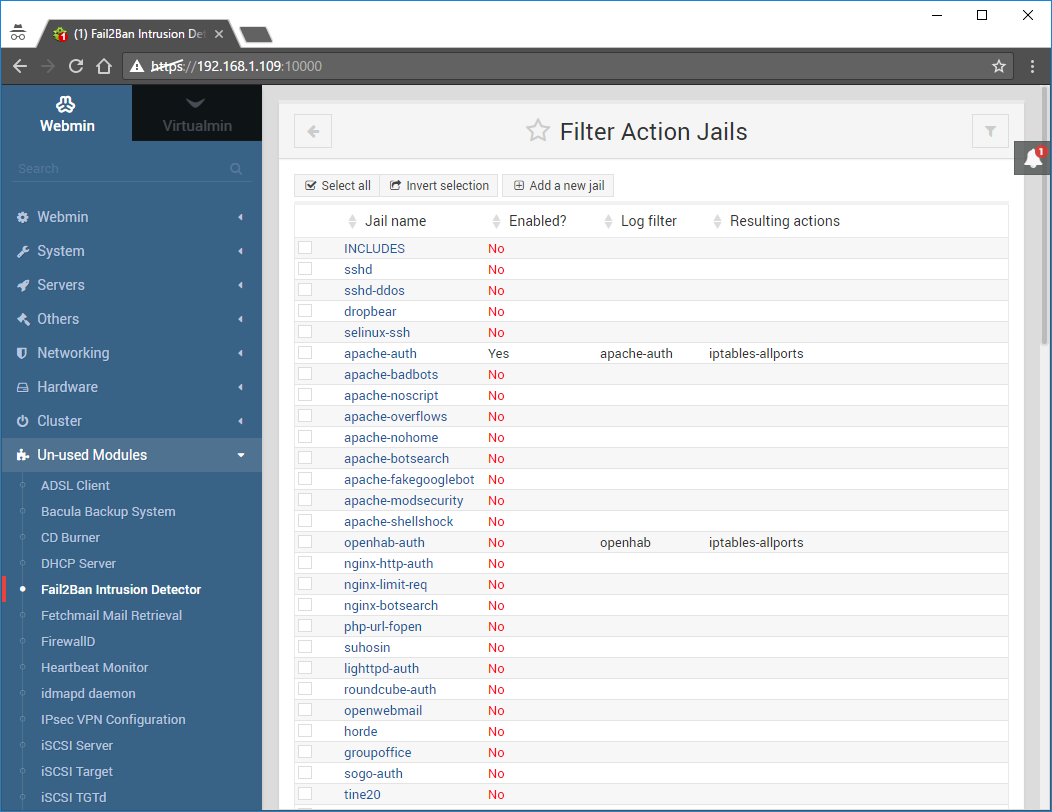Reload the page with refresh icon

pos(76,66)
